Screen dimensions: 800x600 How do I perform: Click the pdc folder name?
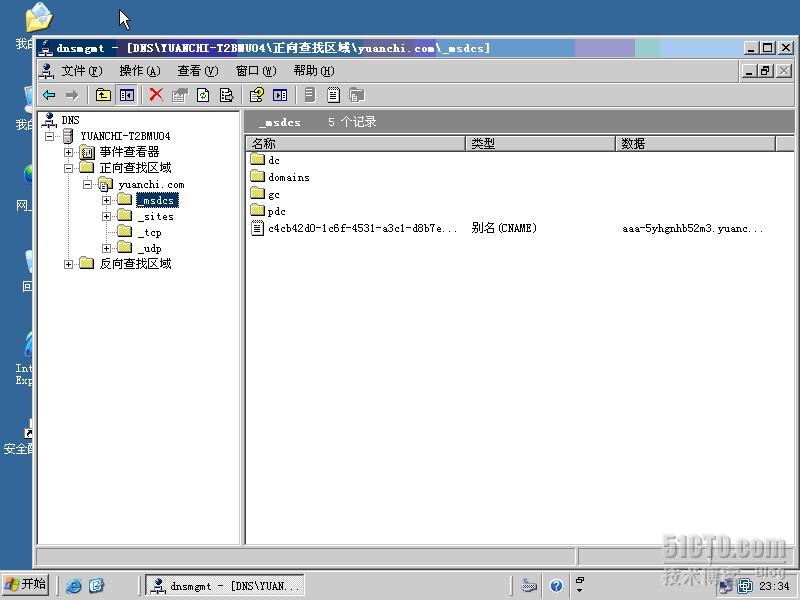pyautogui.click(x=277, y=211)
